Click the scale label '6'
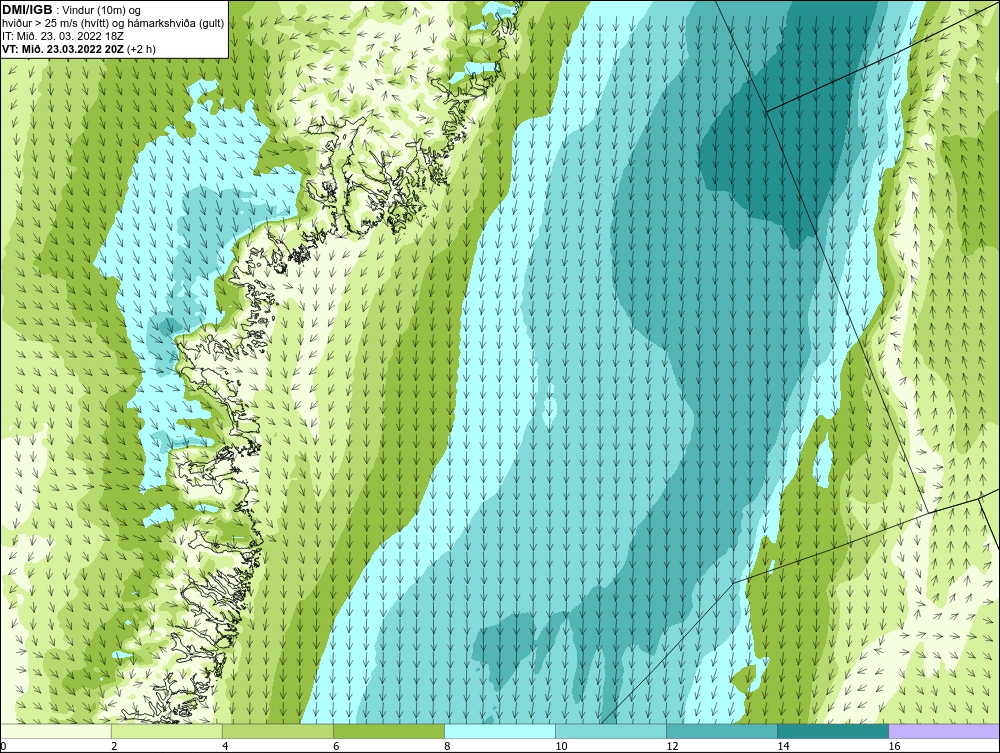Viewport: 1000px width, 753px height. pos(336,746)
